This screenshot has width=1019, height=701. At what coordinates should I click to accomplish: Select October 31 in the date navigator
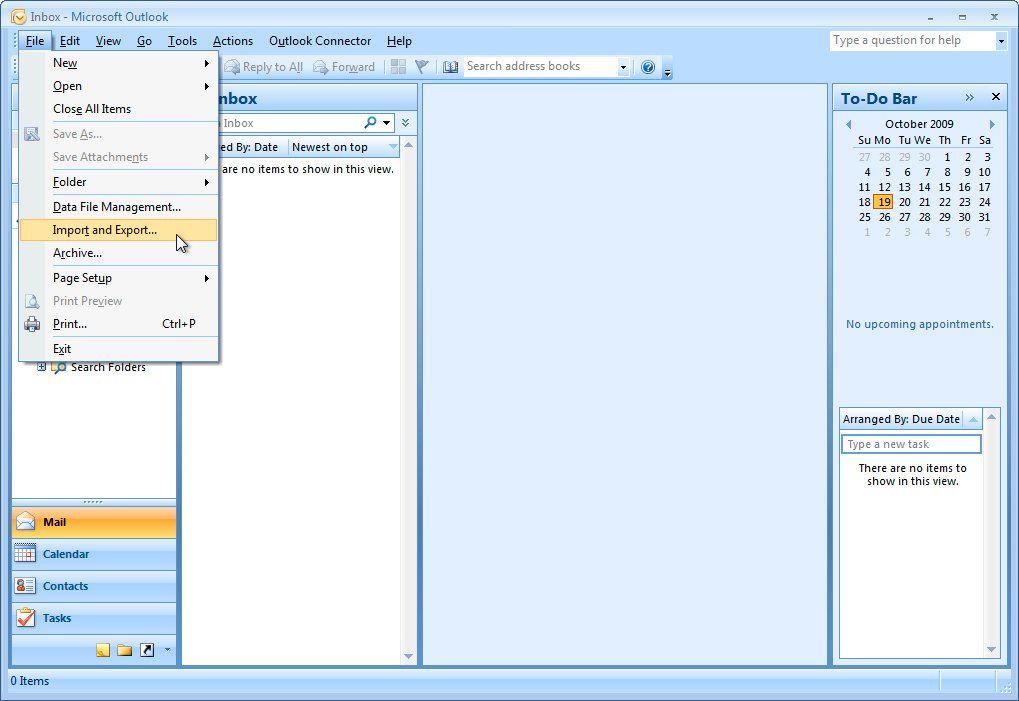985,217
